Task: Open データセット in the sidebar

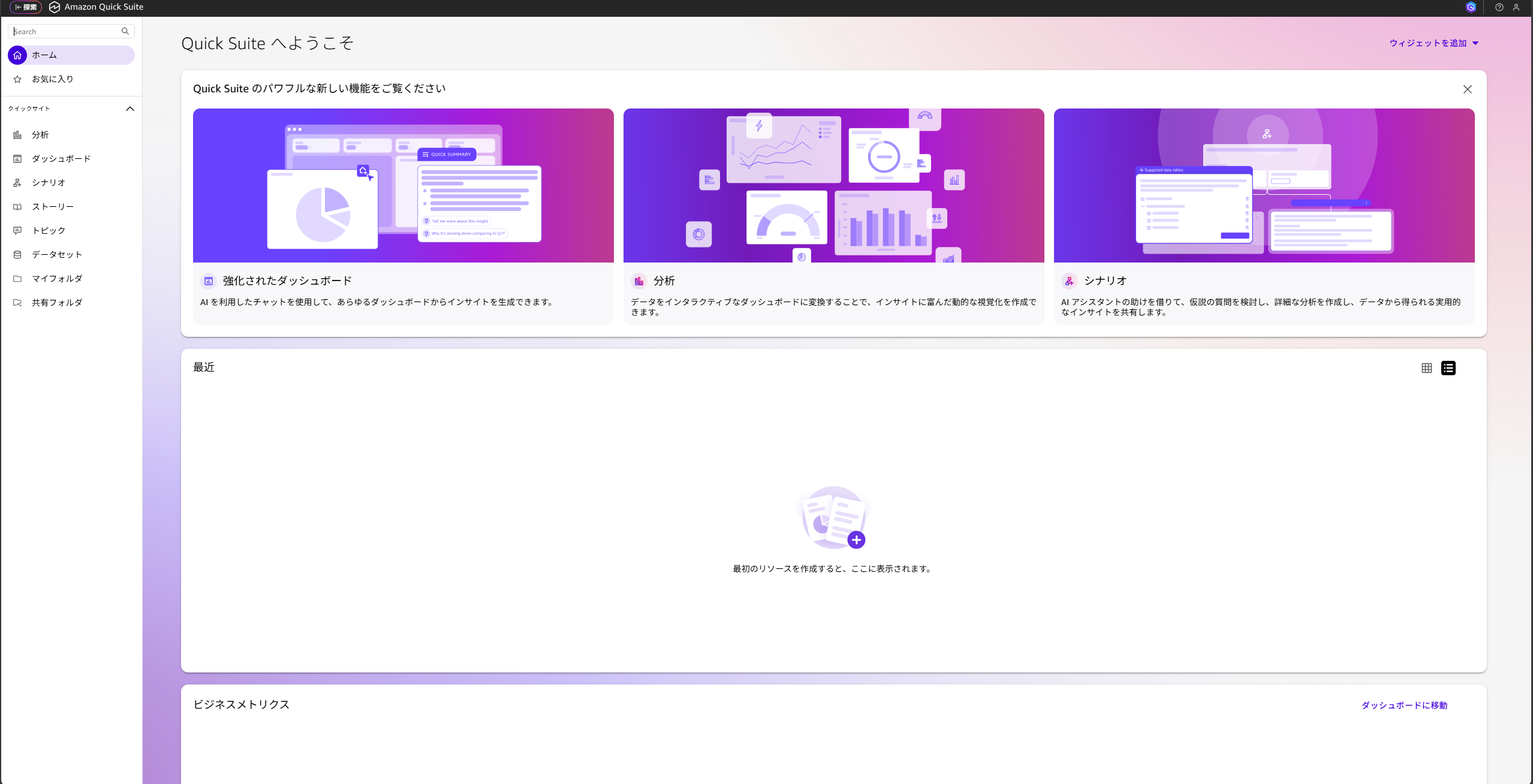Action: pyautogui.click(x=56, y=255)
